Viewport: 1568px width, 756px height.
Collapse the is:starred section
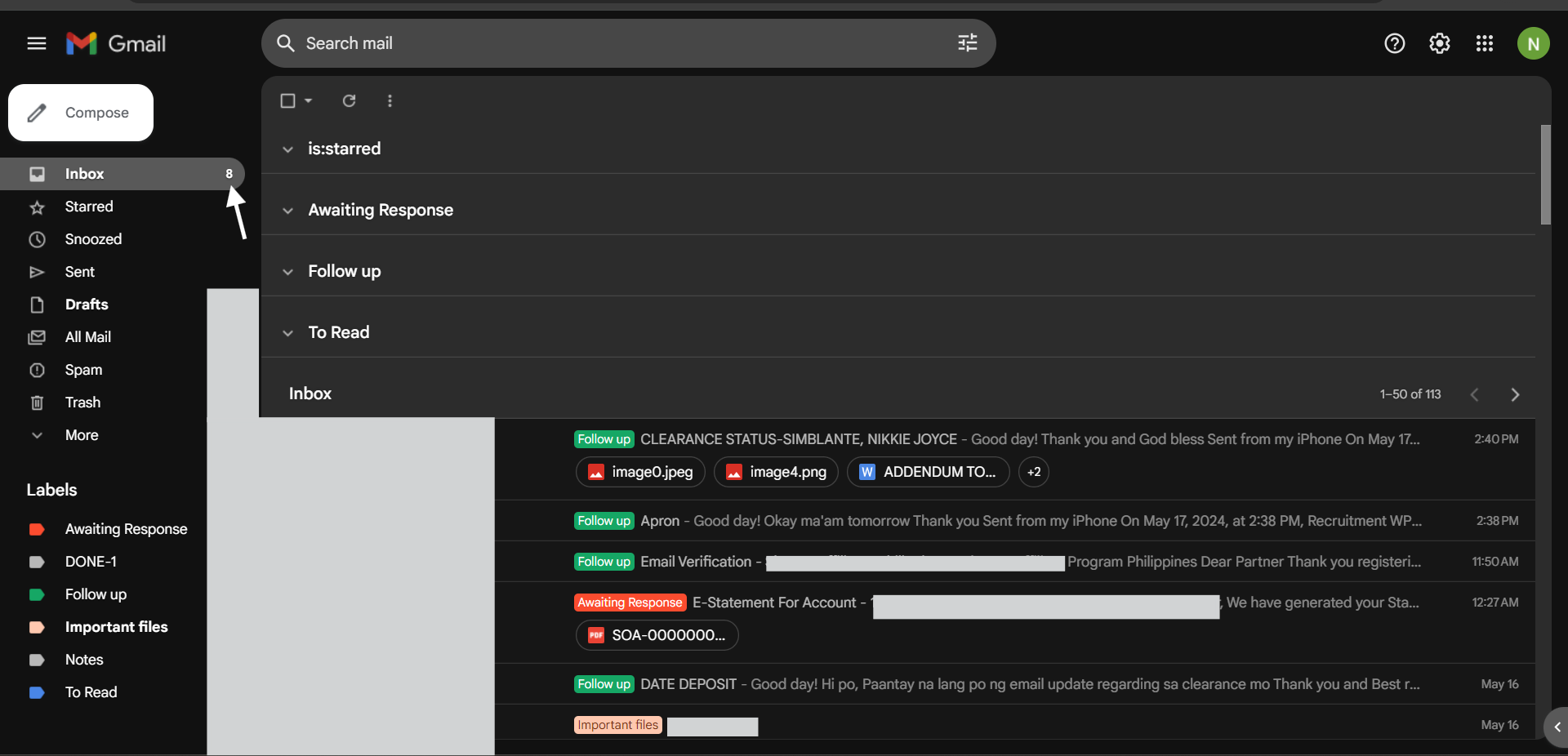[287, 149]
